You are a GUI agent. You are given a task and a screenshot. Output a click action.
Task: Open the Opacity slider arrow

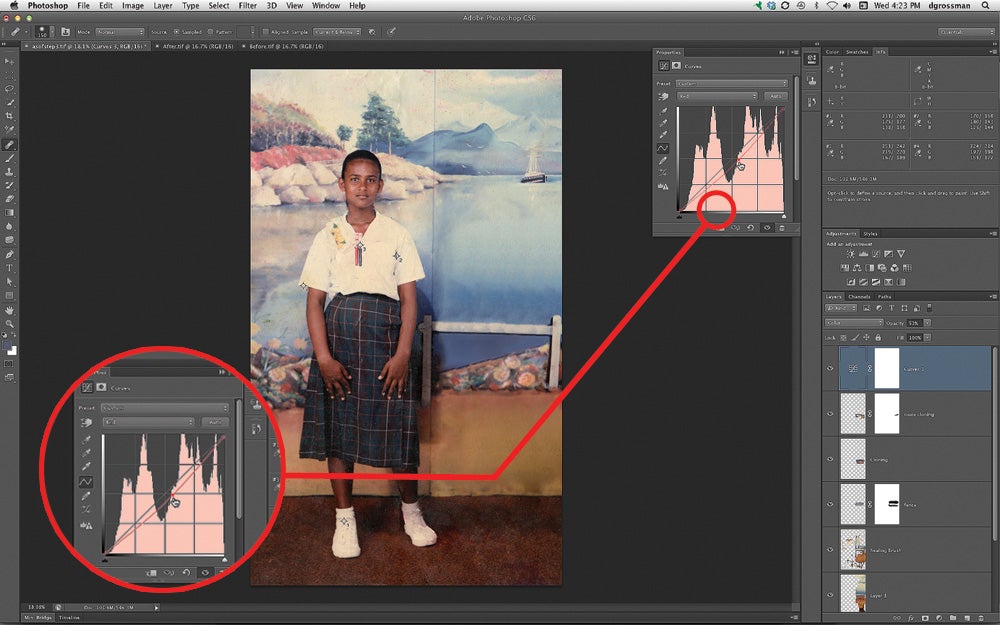pos(927,323)
